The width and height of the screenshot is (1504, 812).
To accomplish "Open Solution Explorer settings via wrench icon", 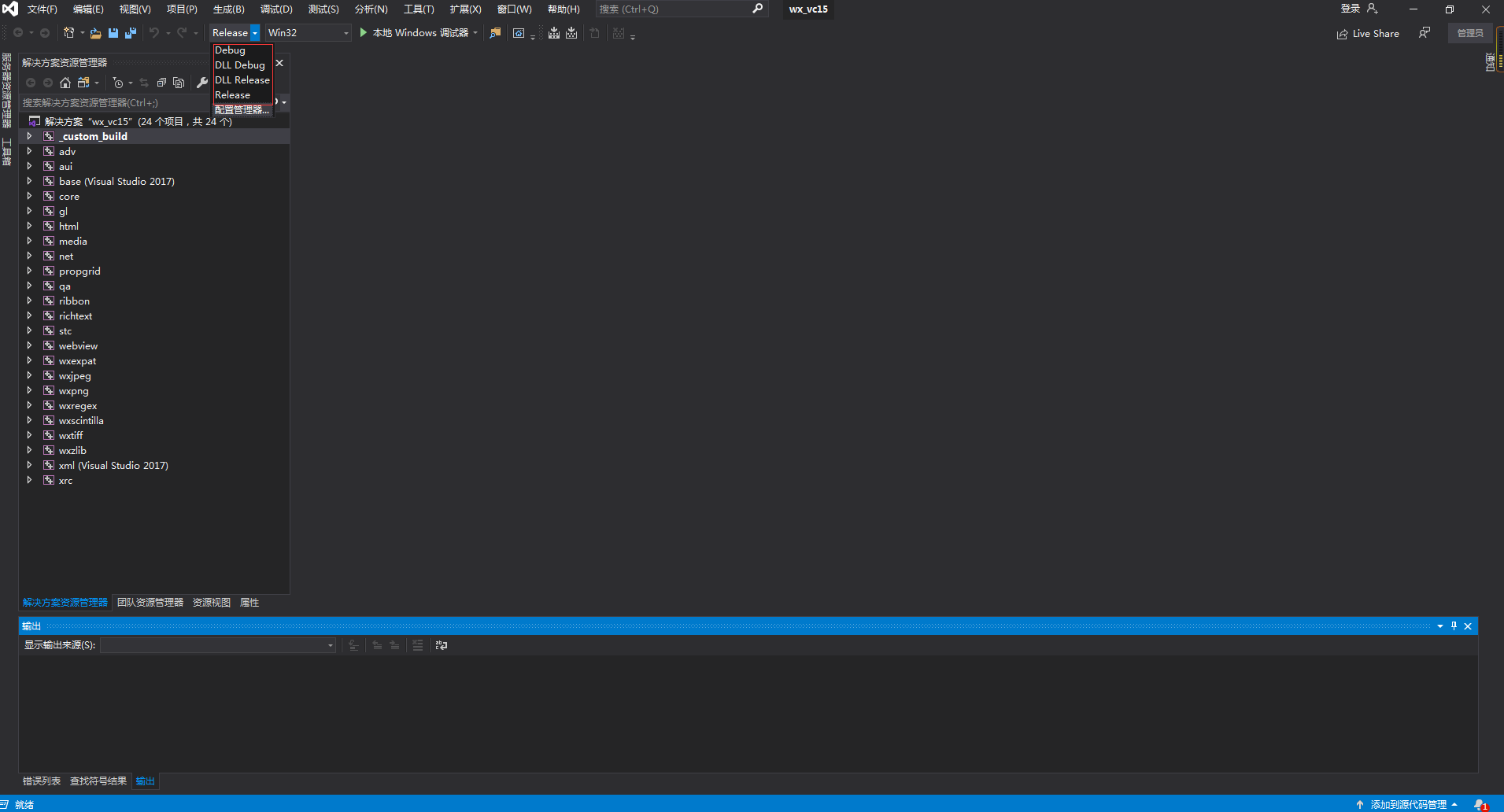I will (x=202, y=82).
